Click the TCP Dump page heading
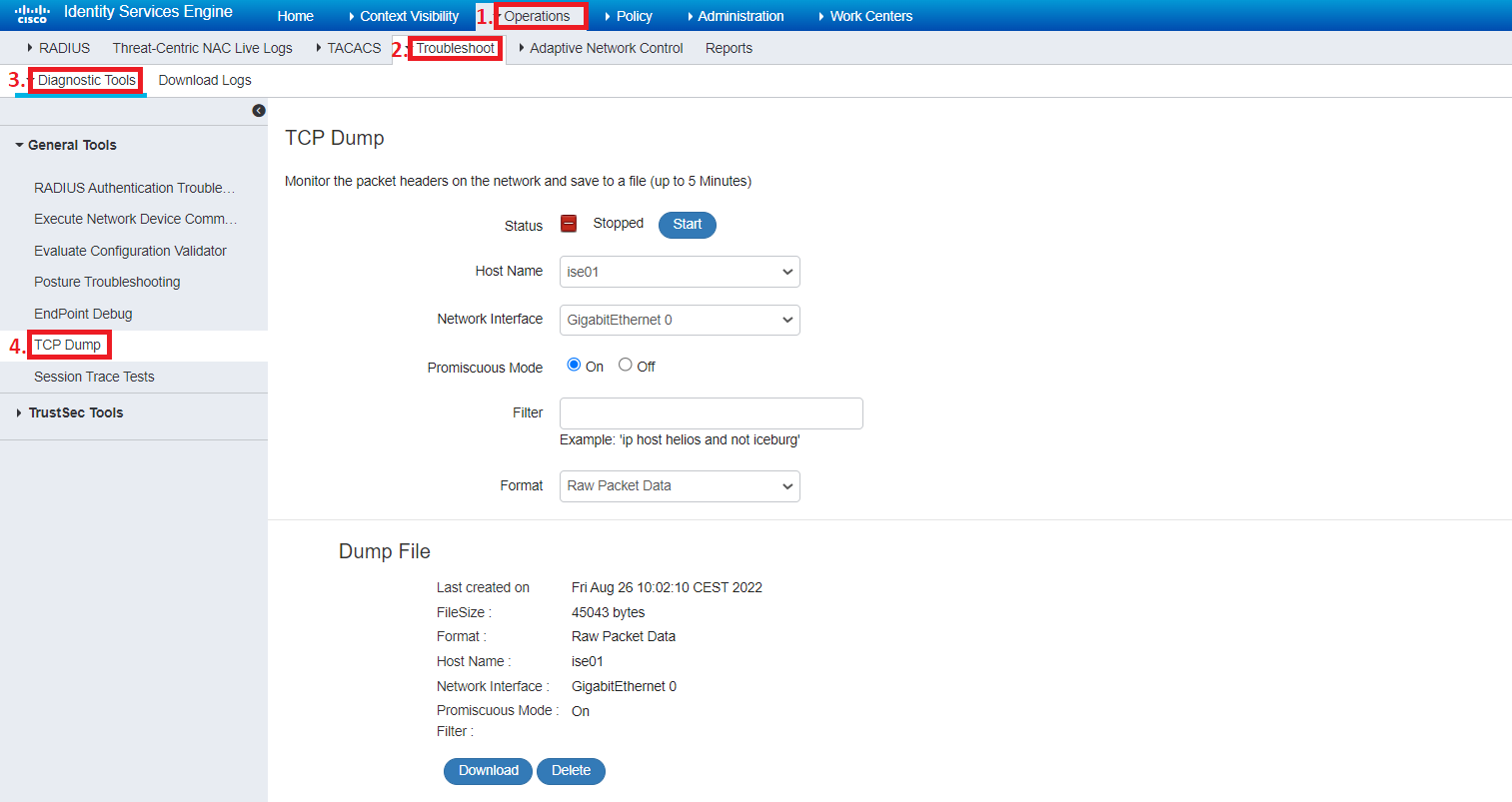 [x=335, y=138]
